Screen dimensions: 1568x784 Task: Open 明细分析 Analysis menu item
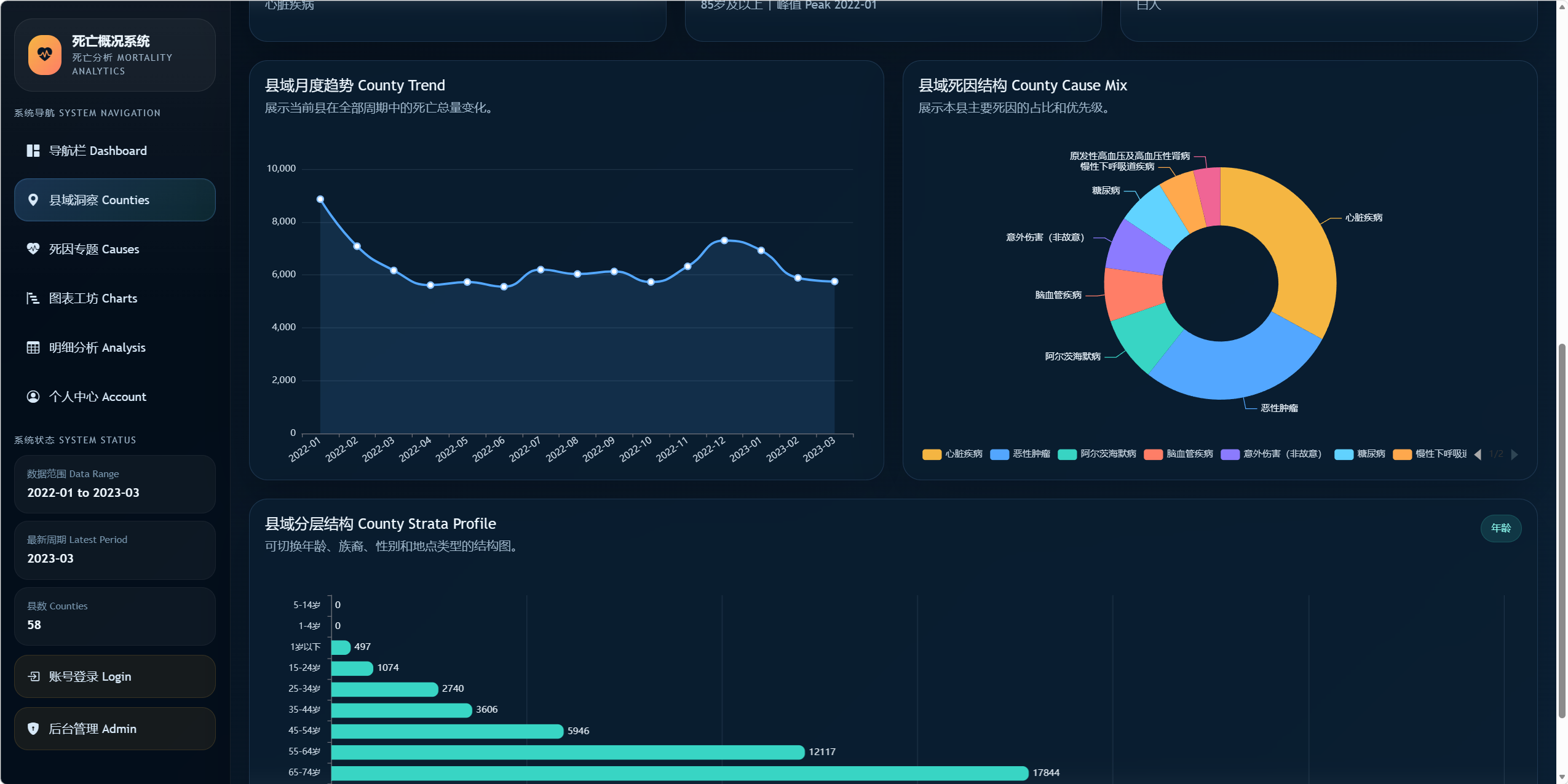click(97, 347)
